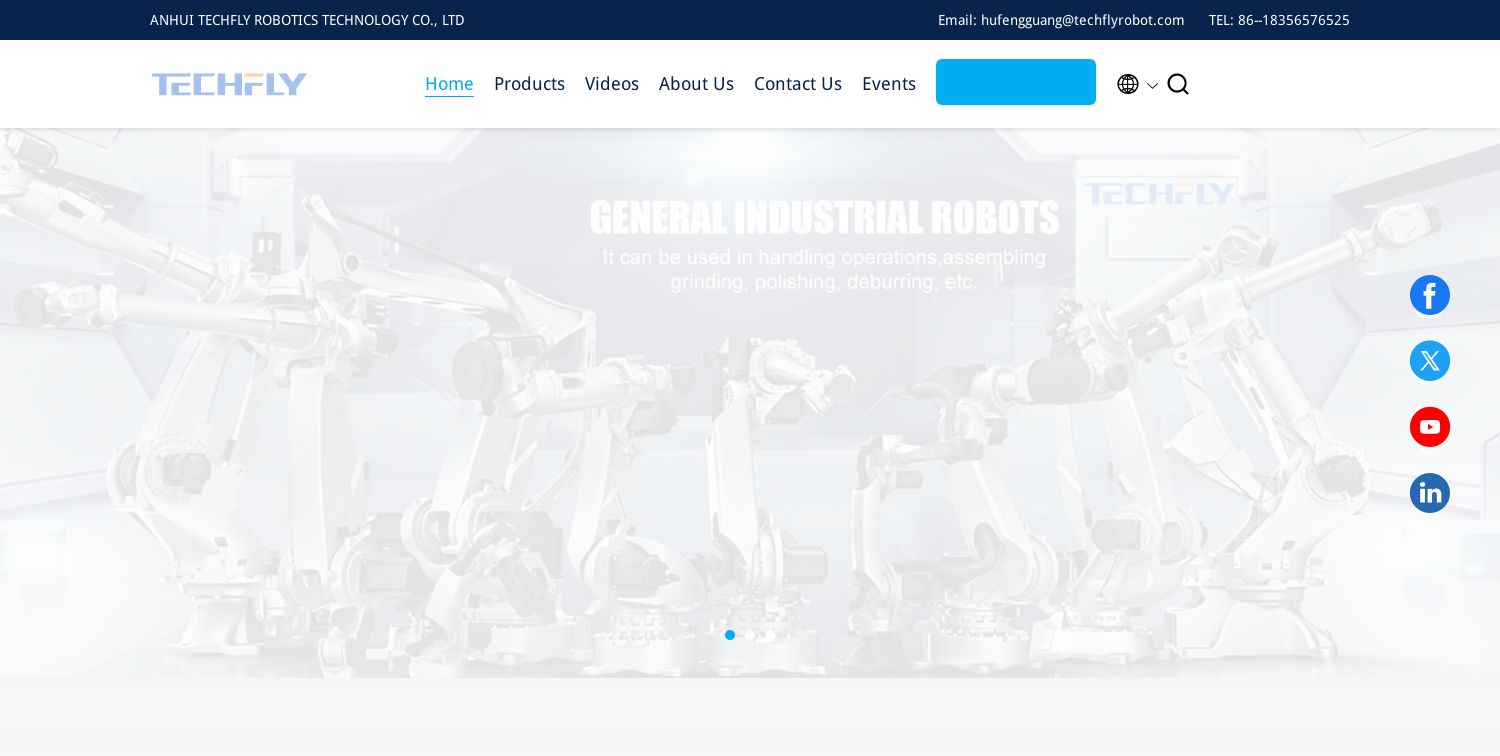Click the Contact Us link
1500x756 pixels.
click(797, 84)
